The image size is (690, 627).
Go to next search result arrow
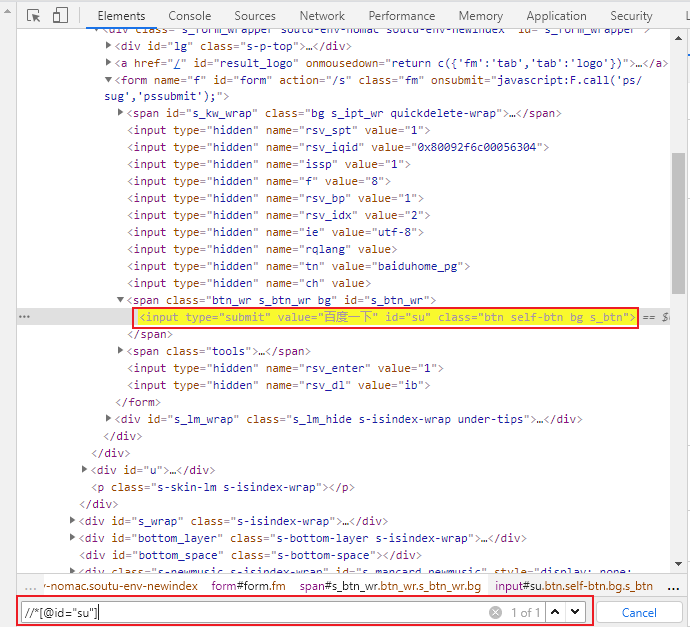(575, 612)
